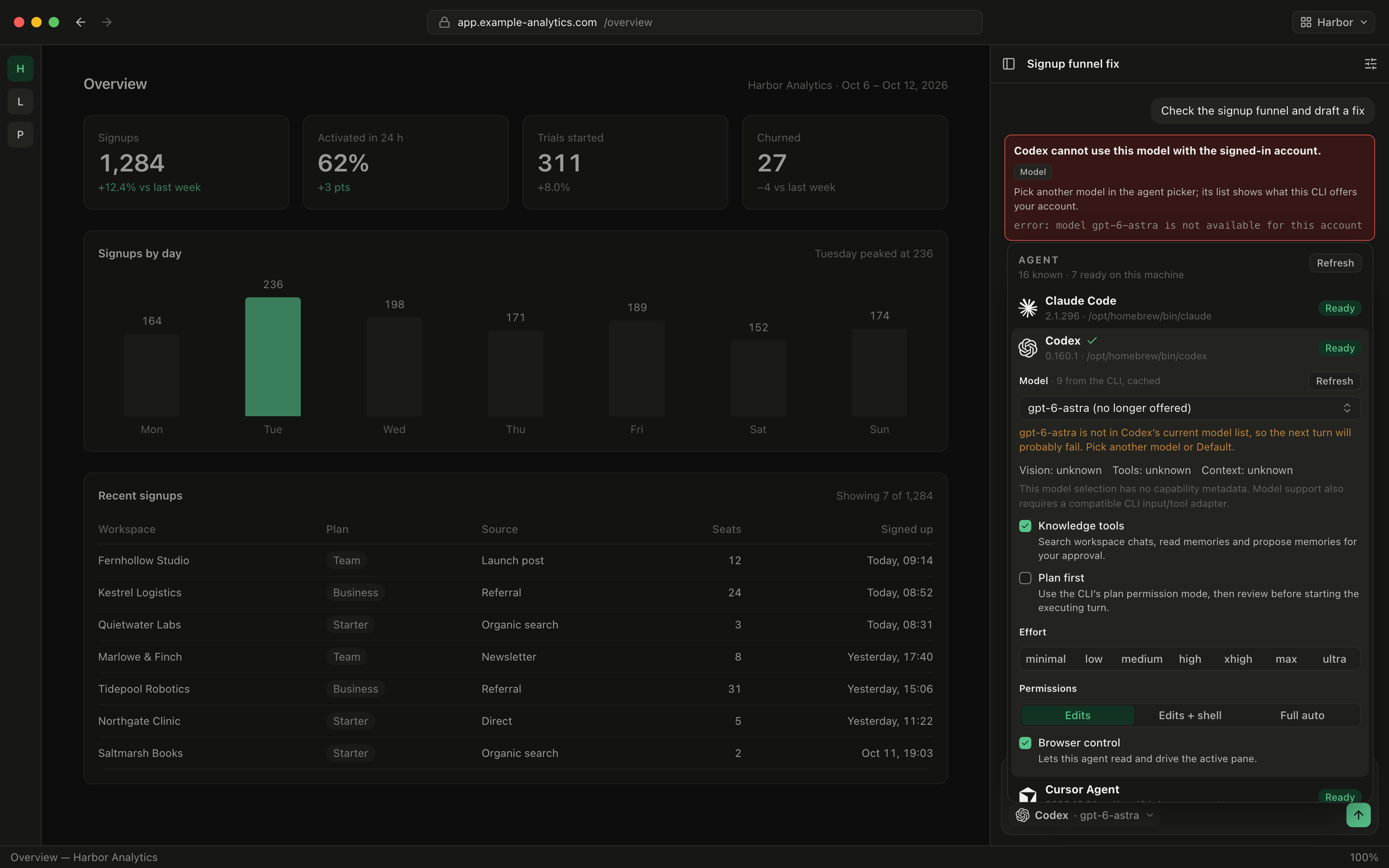Open the Codex · gpt-6-astra agent picker
This screenshot has height=868, width=1389.
click(1084, 815)
